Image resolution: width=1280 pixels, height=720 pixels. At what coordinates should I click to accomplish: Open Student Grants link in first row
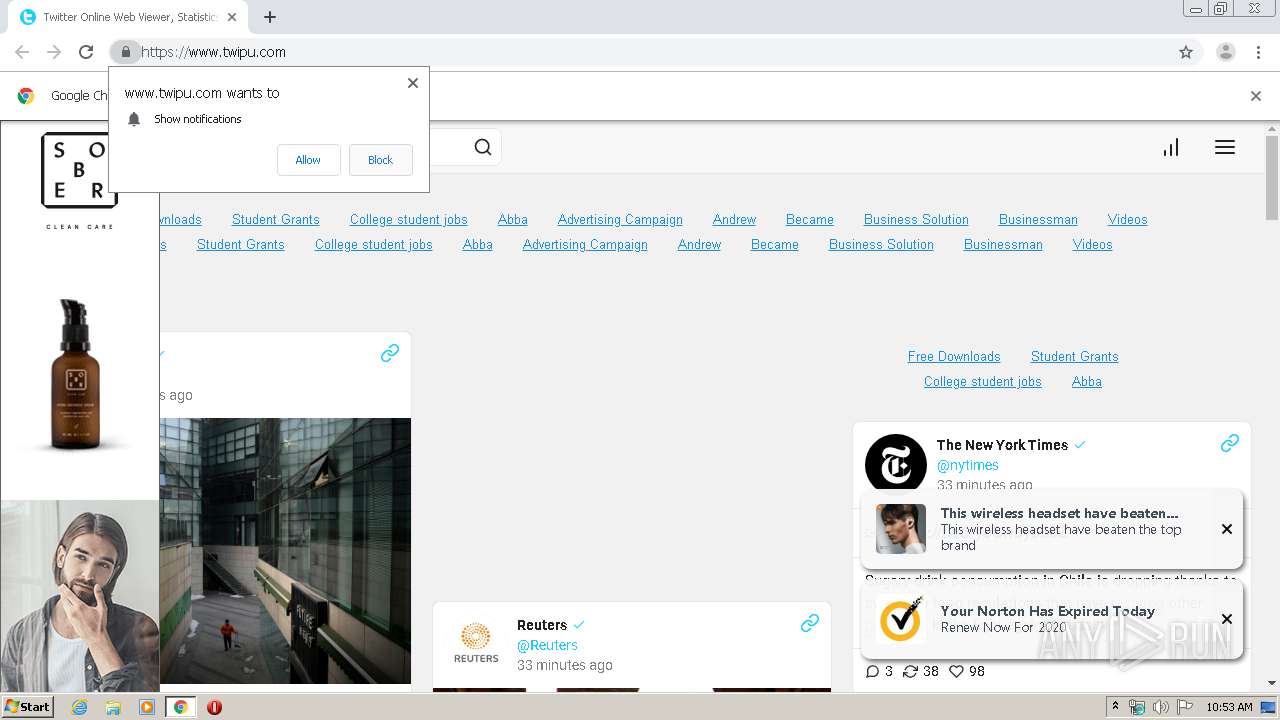(276, 219)
